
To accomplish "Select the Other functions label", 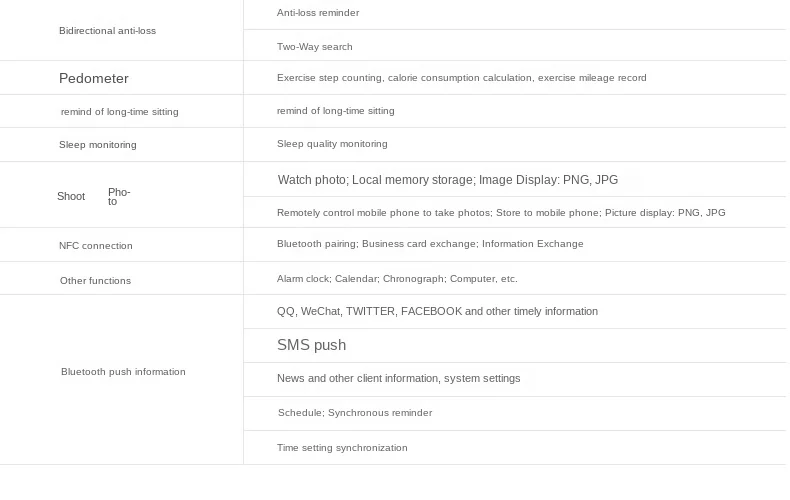I will click(x=95, y=281).
